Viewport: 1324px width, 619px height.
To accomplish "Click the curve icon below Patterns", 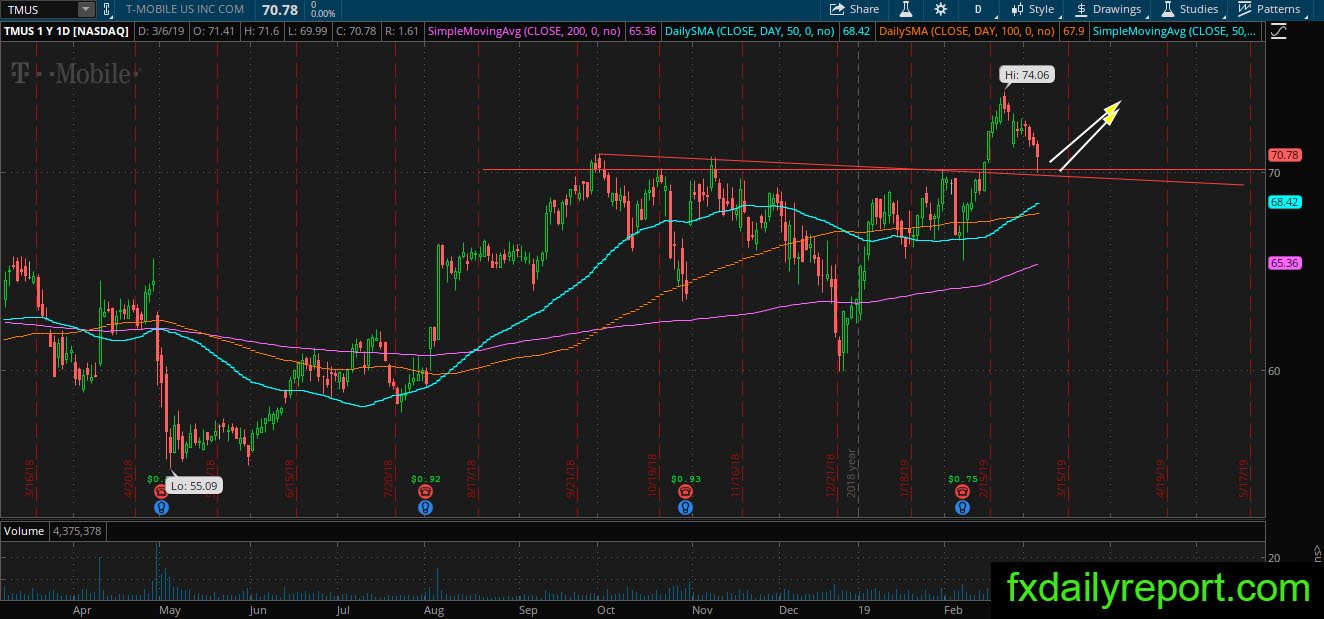I will [x=1279, y=31].
